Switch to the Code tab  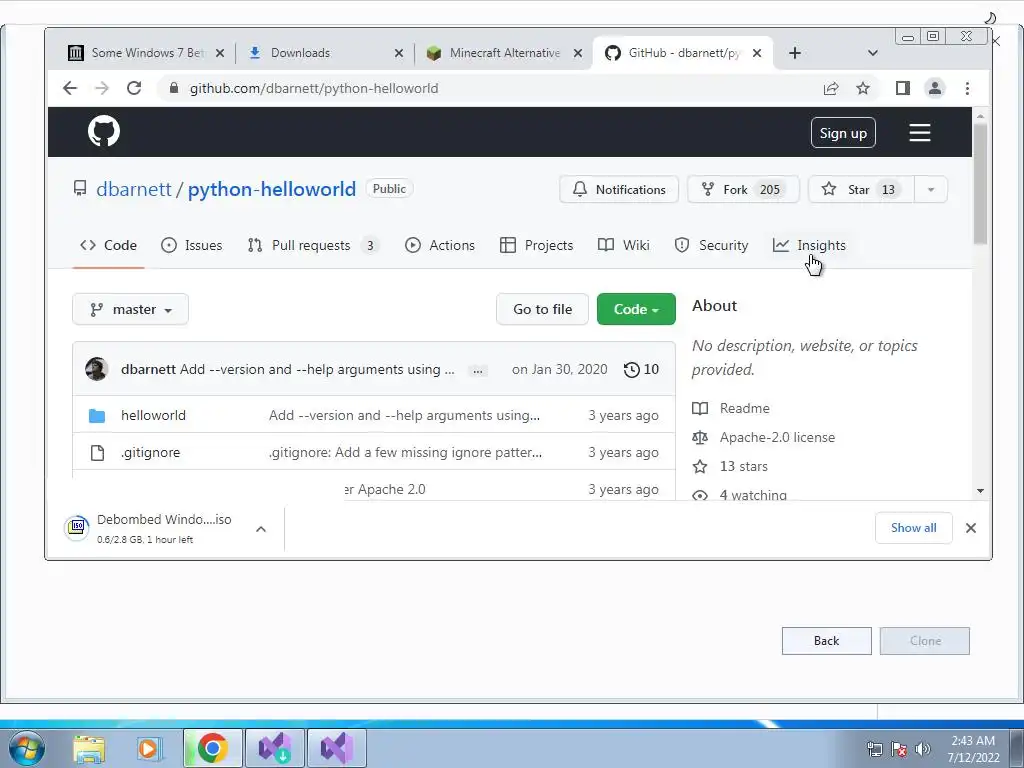pos(108,246)
